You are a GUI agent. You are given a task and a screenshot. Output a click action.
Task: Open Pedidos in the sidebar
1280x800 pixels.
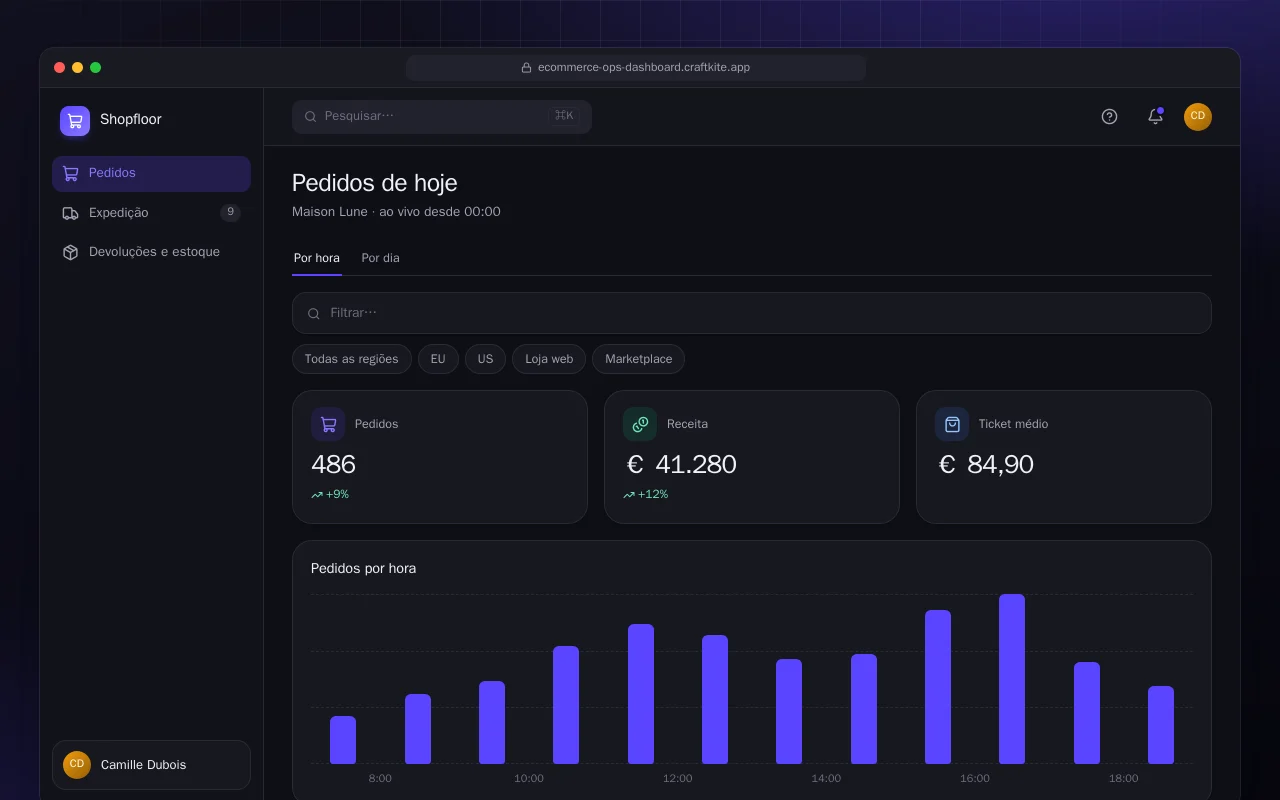pos(151,173)
